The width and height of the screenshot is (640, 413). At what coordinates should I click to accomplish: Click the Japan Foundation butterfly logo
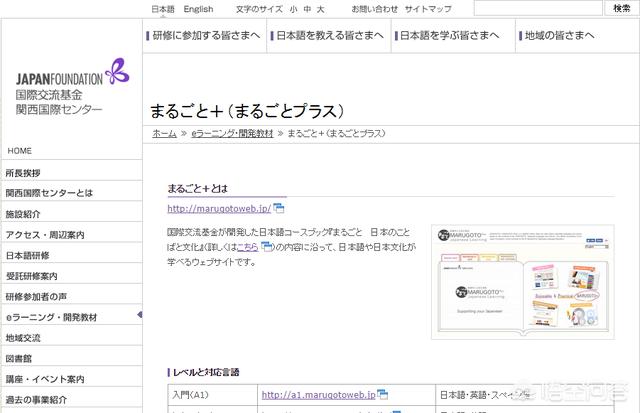[118, 71]
